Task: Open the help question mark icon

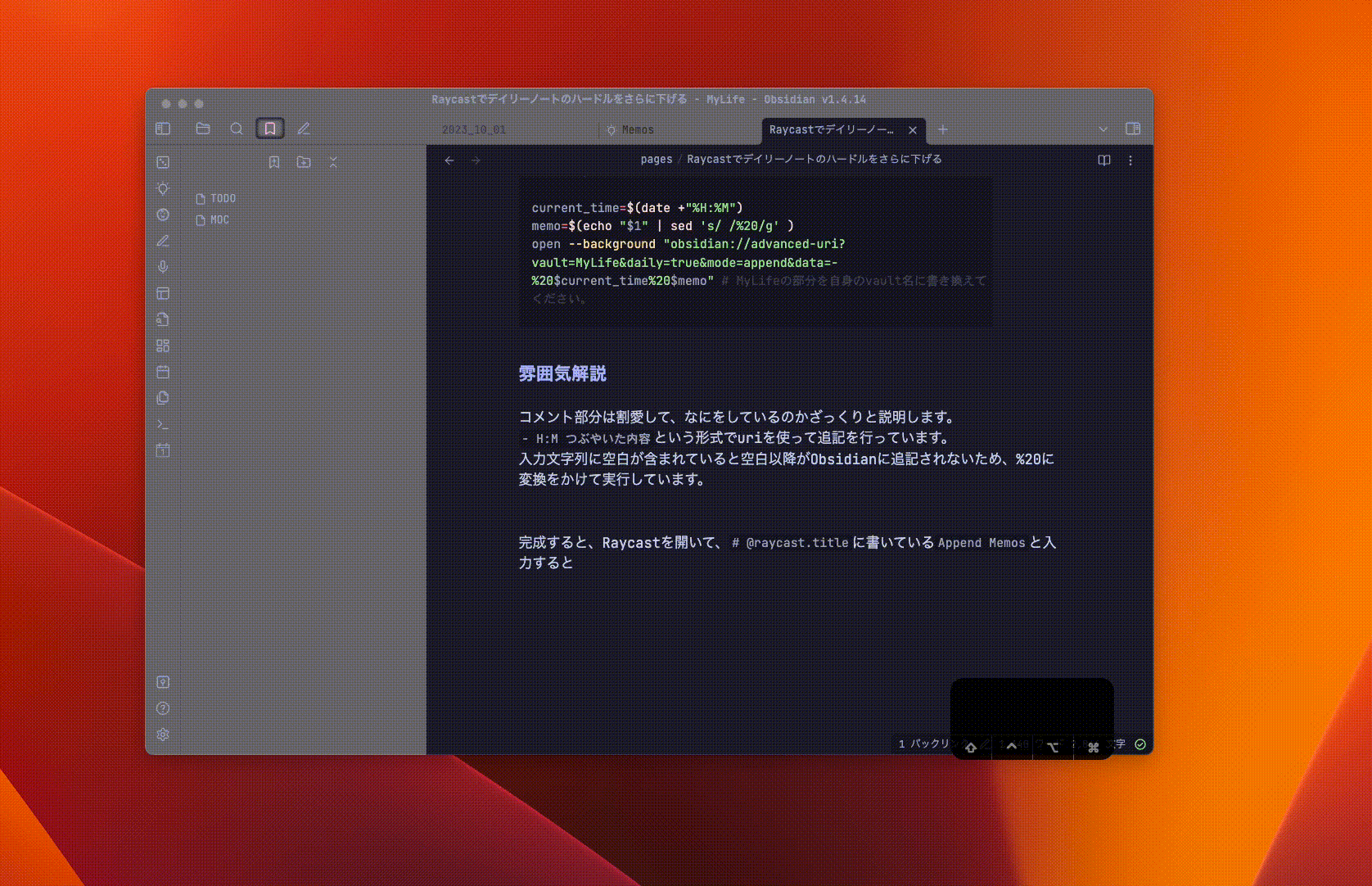Action: [x=163, y=708]
